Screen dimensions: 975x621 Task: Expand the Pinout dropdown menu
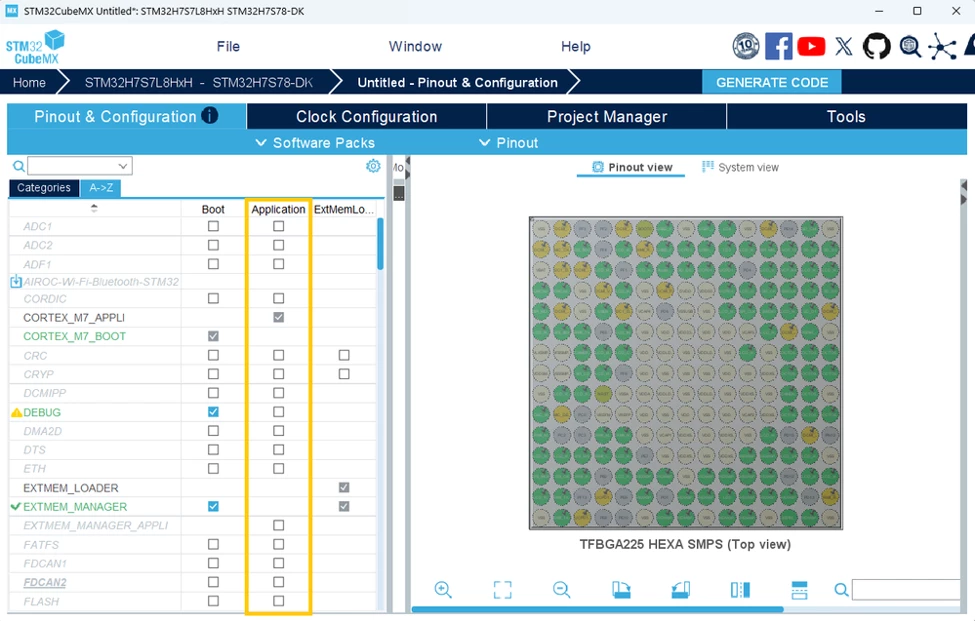(x=508, y=142)
